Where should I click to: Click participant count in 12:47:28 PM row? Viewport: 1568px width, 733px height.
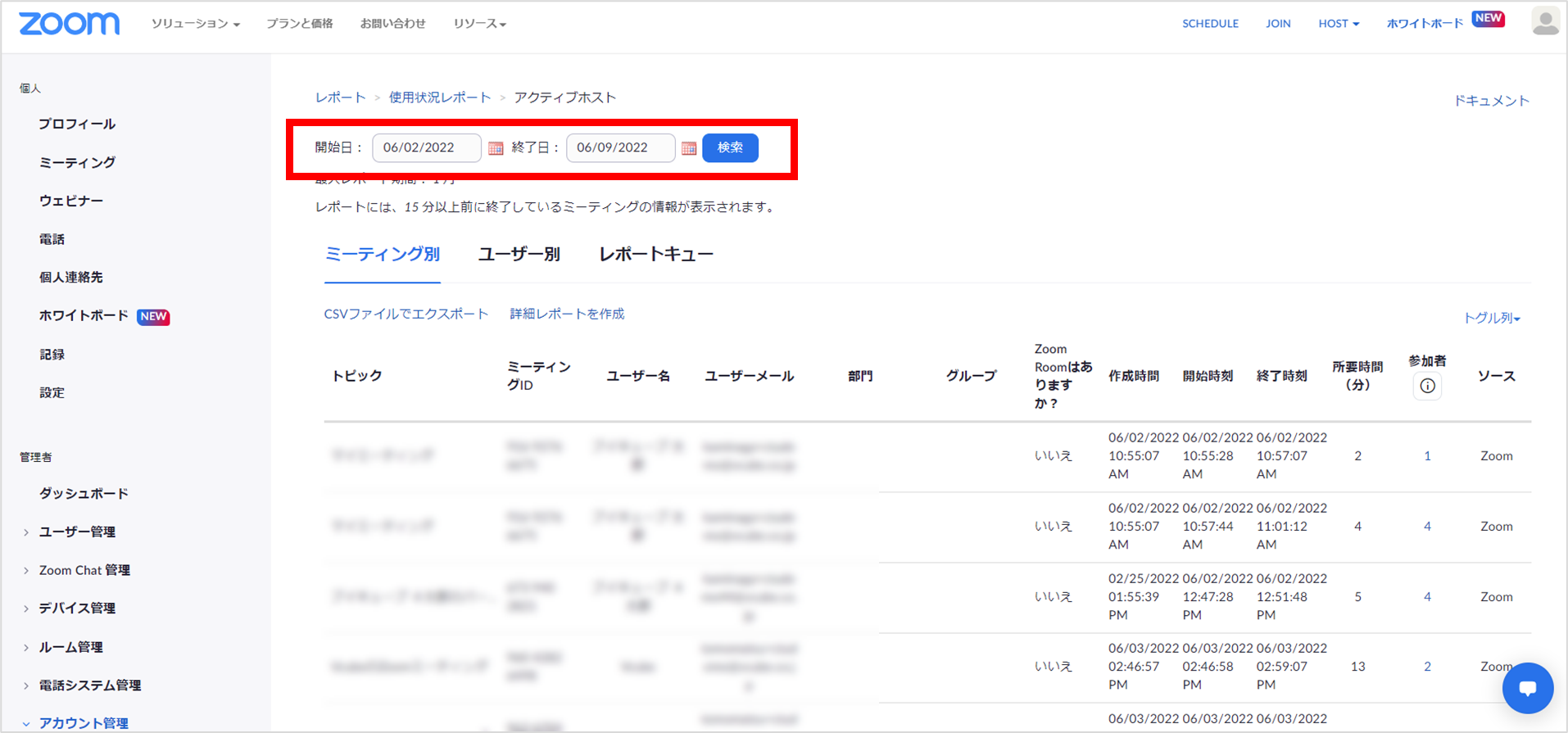tap(1427, 597)
